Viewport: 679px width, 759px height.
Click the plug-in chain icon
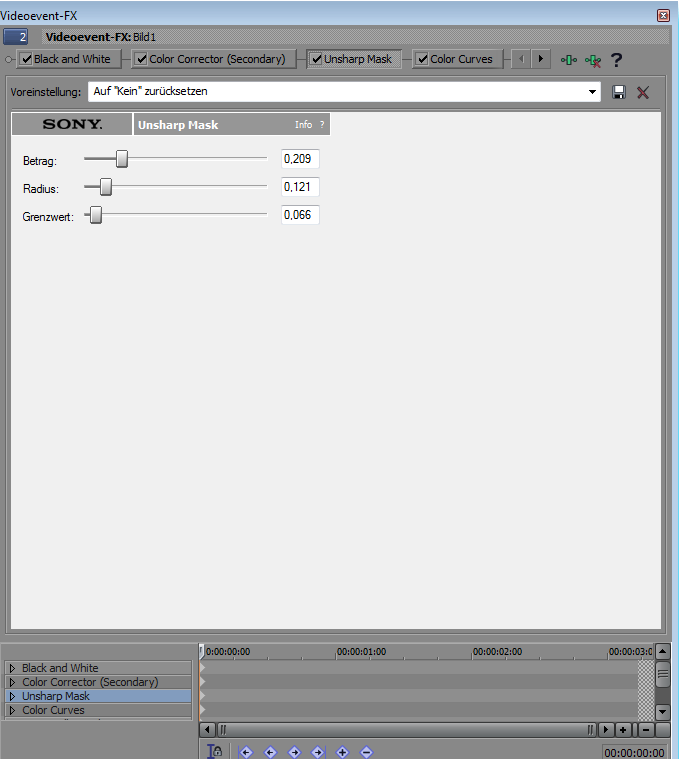569,60
